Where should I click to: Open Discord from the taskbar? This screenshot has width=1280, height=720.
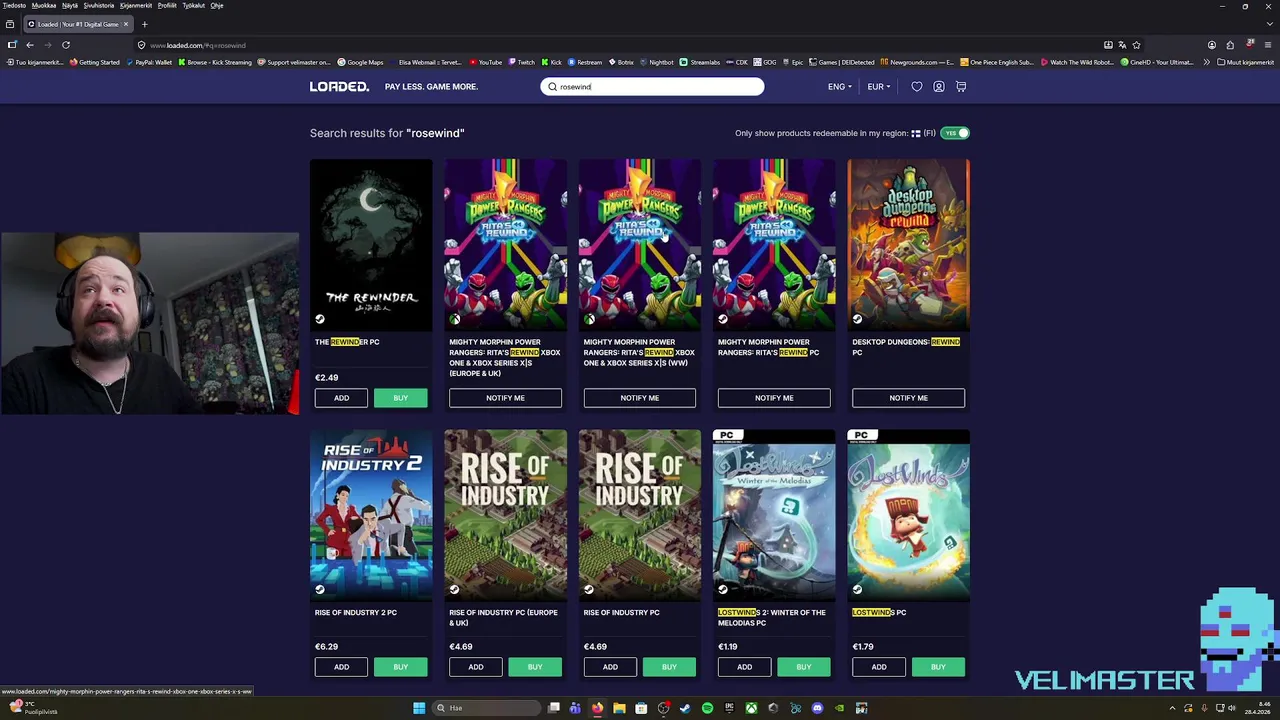click(817, 708)
